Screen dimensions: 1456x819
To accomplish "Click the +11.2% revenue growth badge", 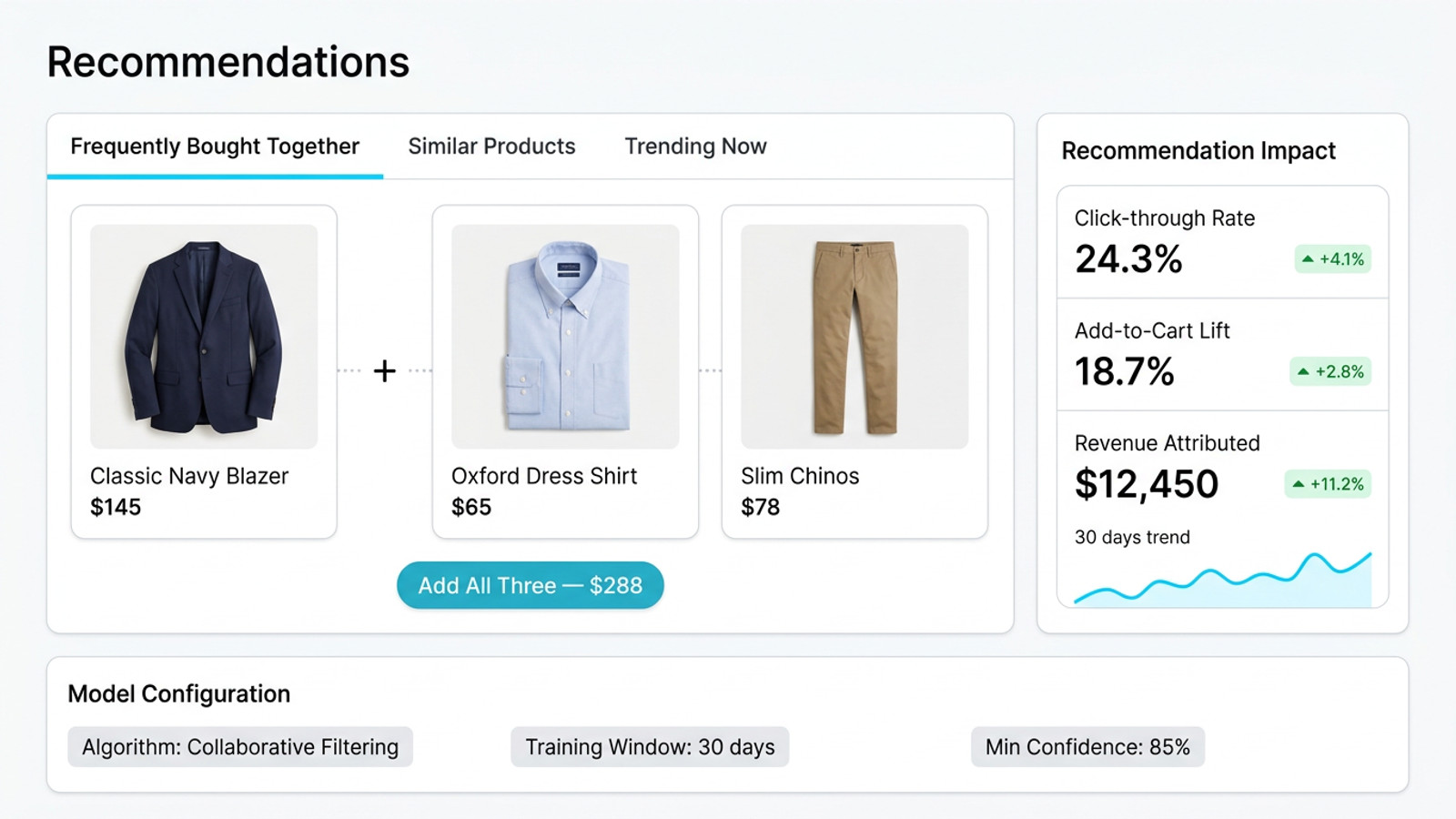I will (1327, 484).
